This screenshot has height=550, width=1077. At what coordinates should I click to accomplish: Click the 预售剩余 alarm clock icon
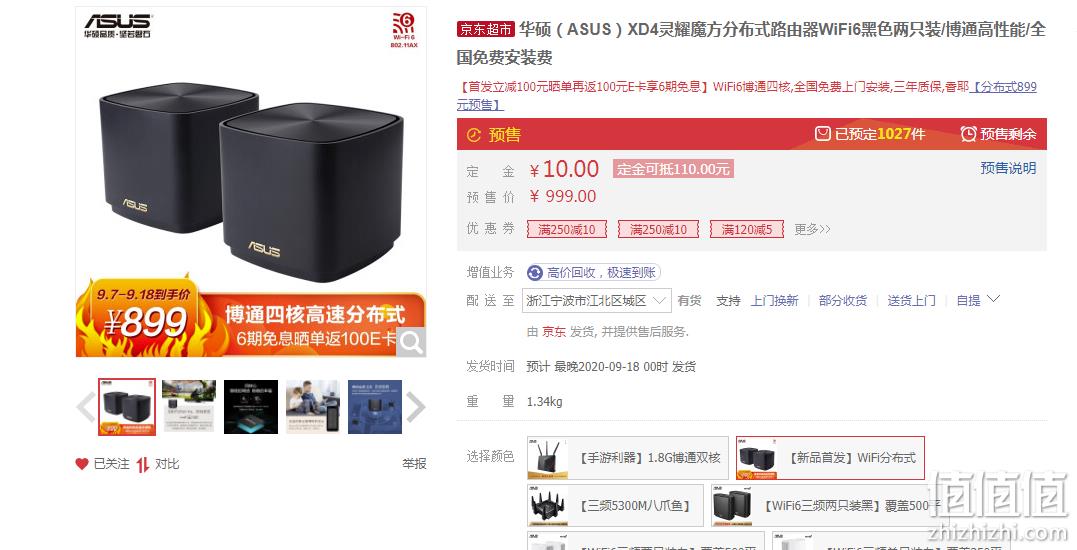[968, 134]
